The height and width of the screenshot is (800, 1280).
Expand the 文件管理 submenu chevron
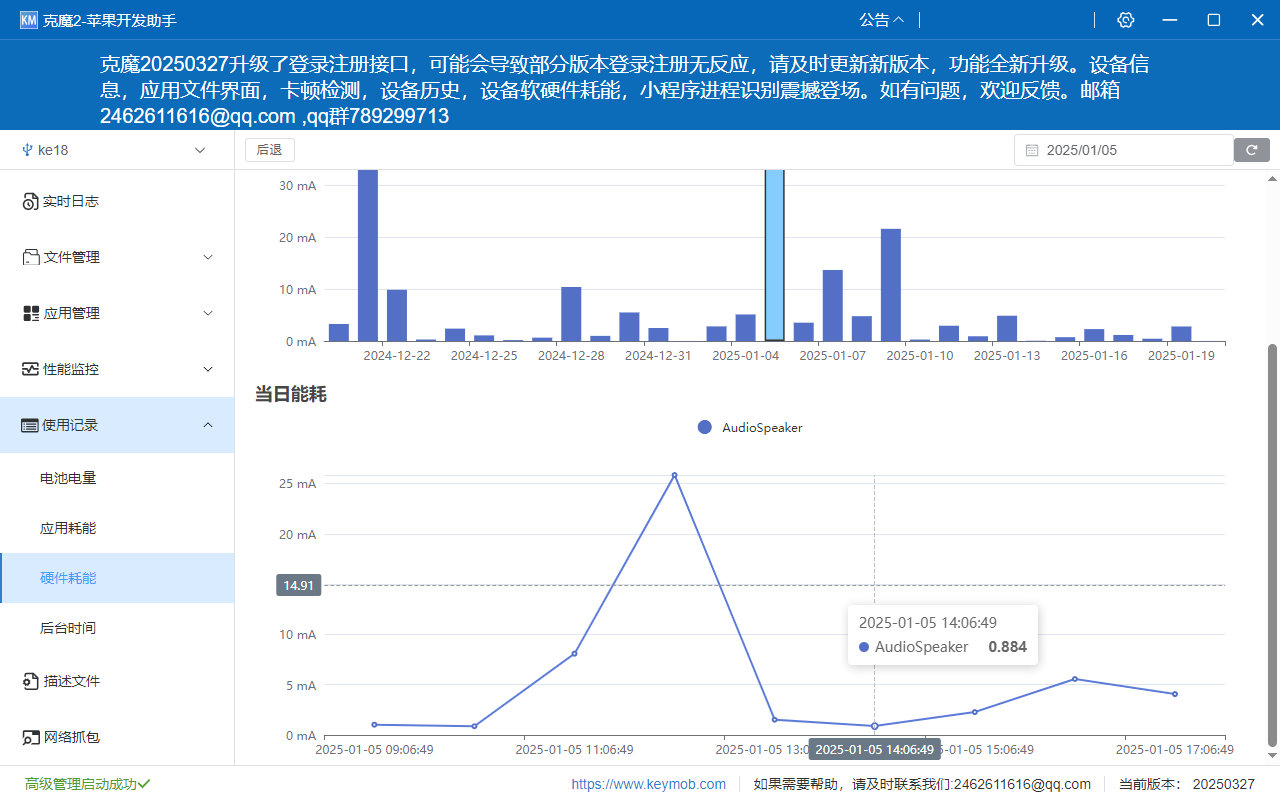point(208,258)
